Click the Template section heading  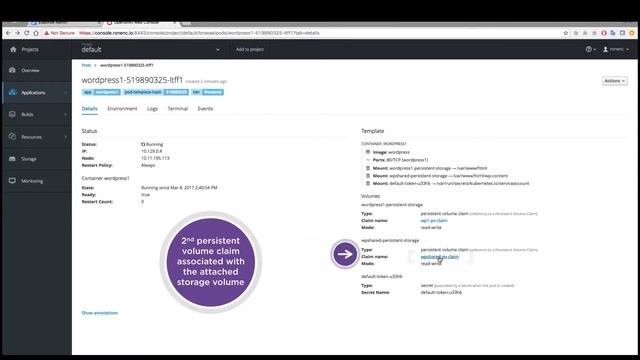373,131
